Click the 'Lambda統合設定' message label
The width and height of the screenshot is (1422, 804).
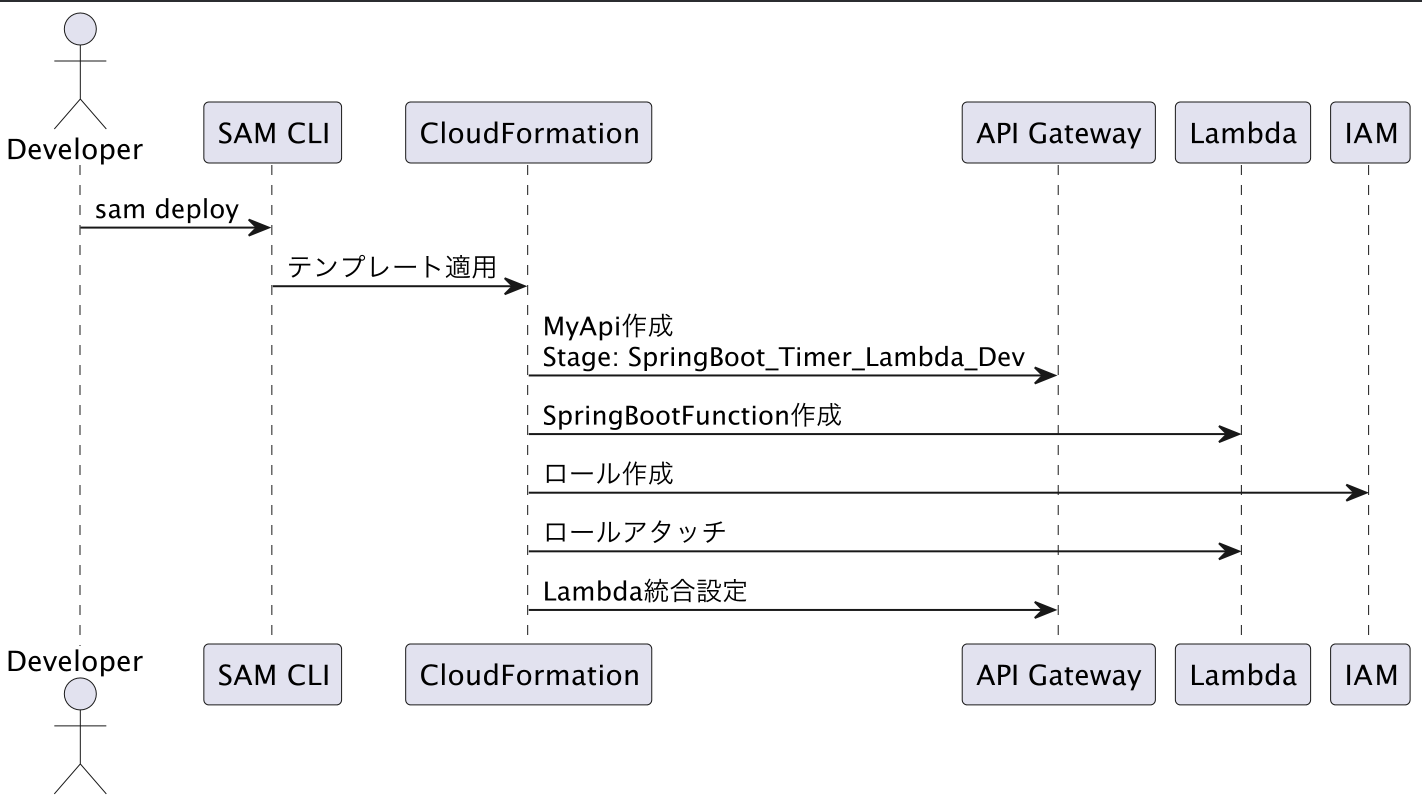[645, 590]
